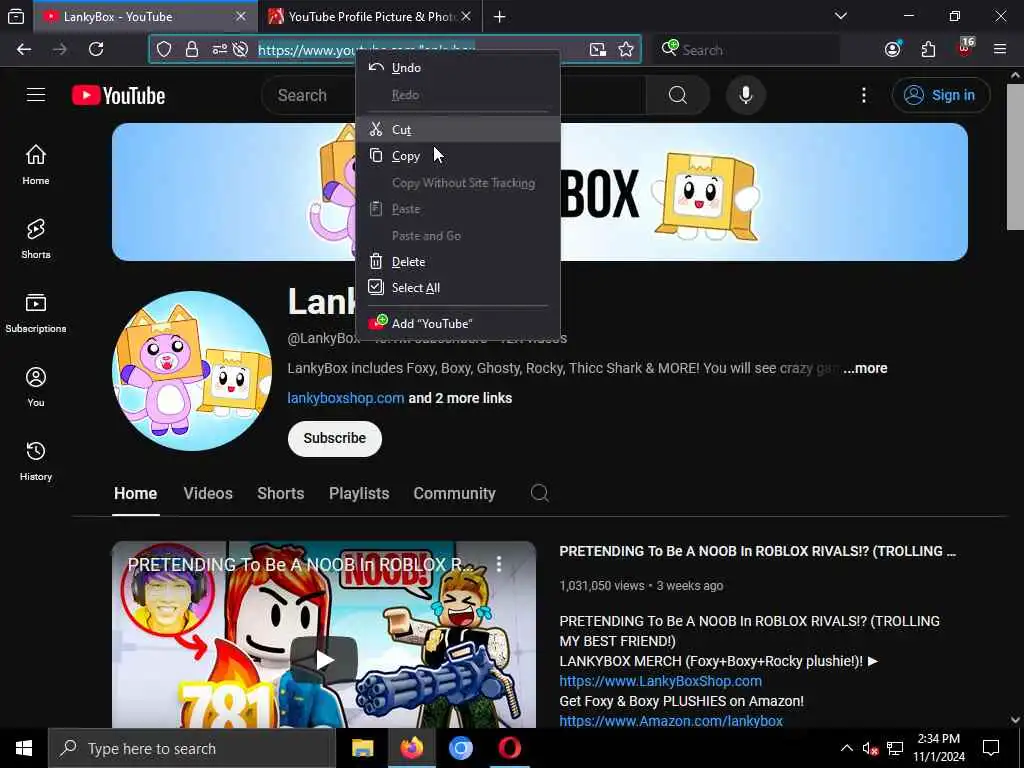Expand the channel description with ...more
Screen dimensions: 1024x768
click(x=865, y=368)
